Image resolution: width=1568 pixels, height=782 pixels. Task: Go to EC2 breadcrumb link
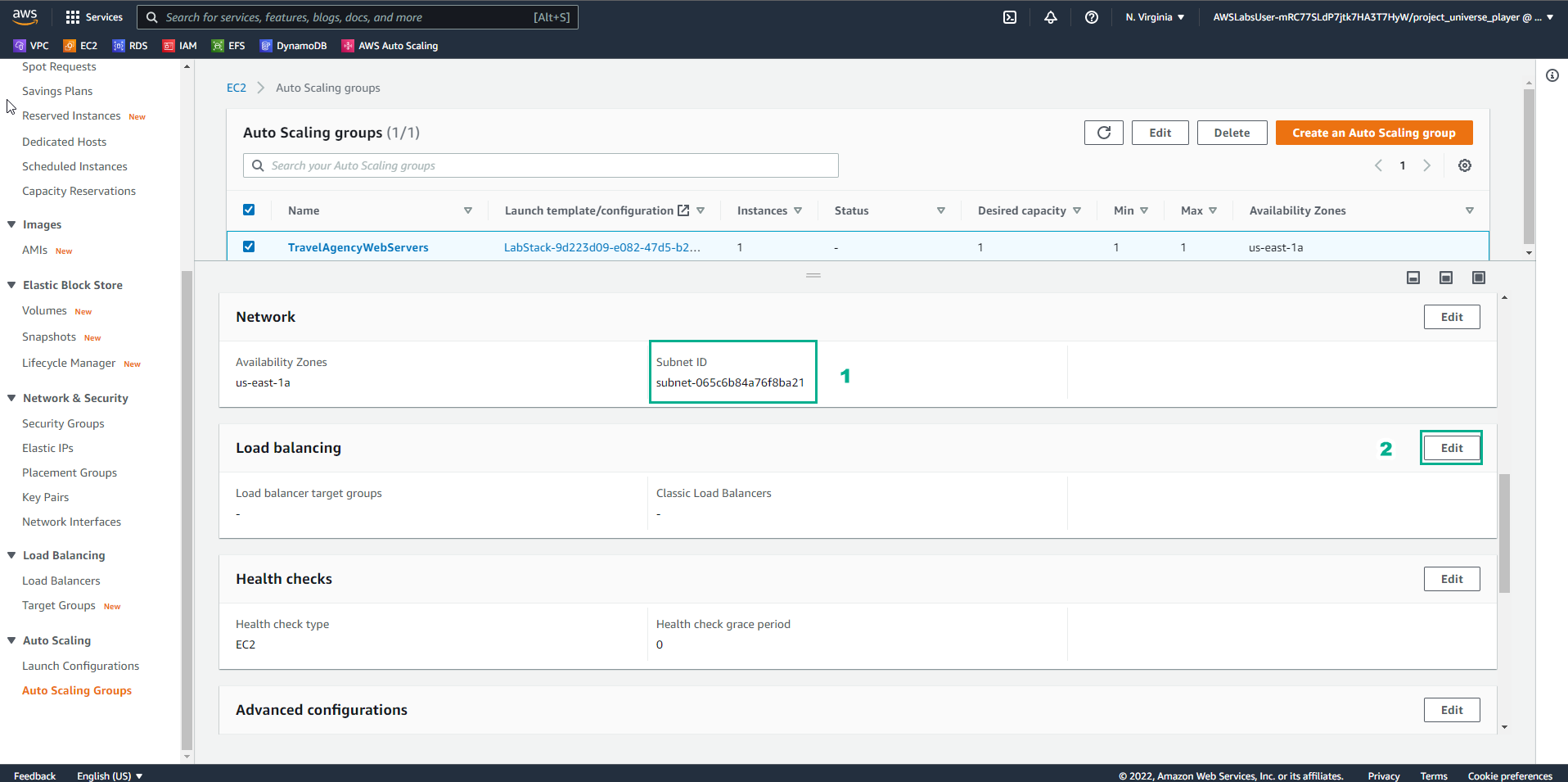pyautogui.click(x=236, y=88)
